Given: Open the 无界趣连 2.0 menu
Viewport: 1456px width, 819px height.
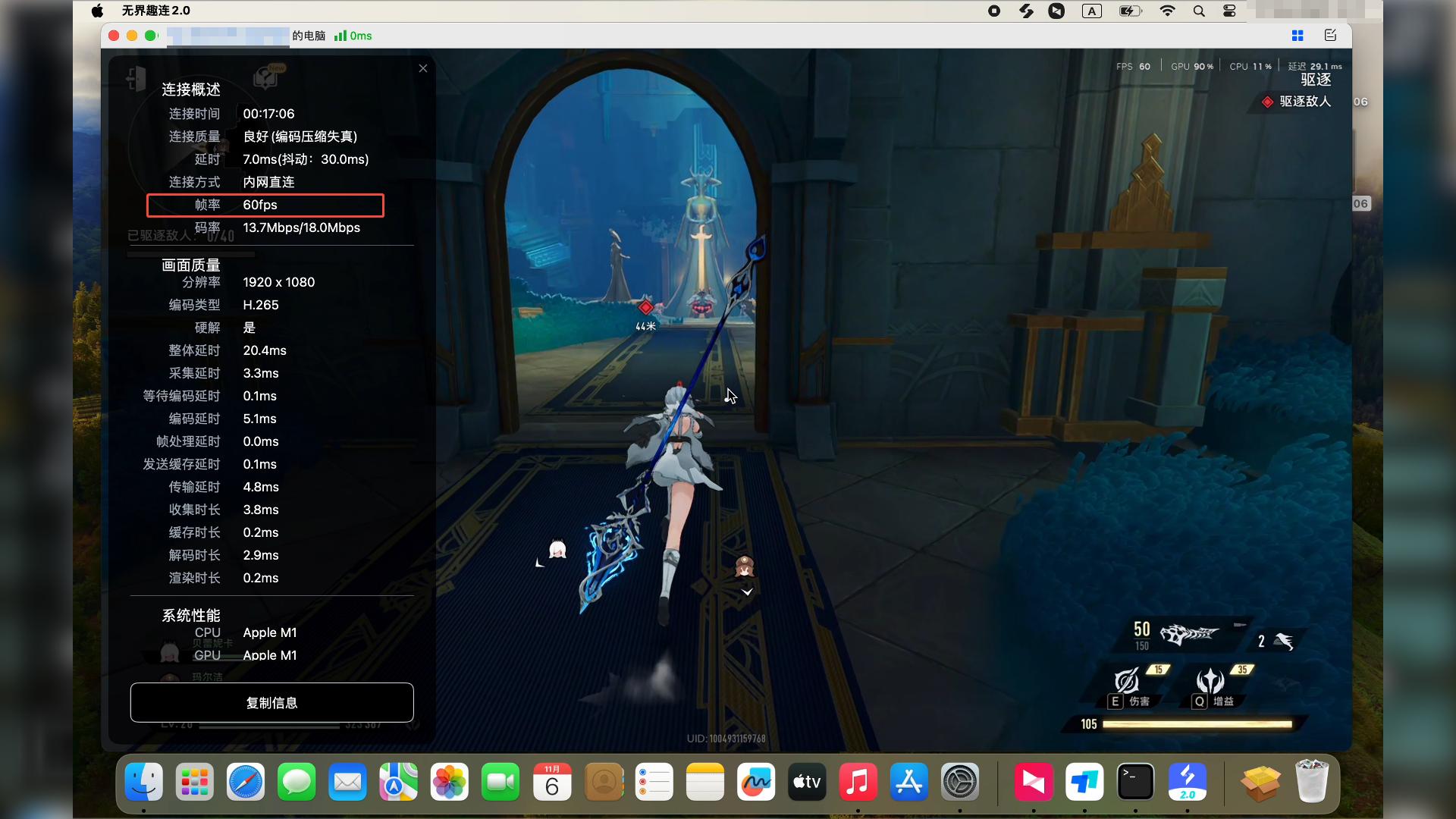Looking at the screenshot, I should pos(155,11).
